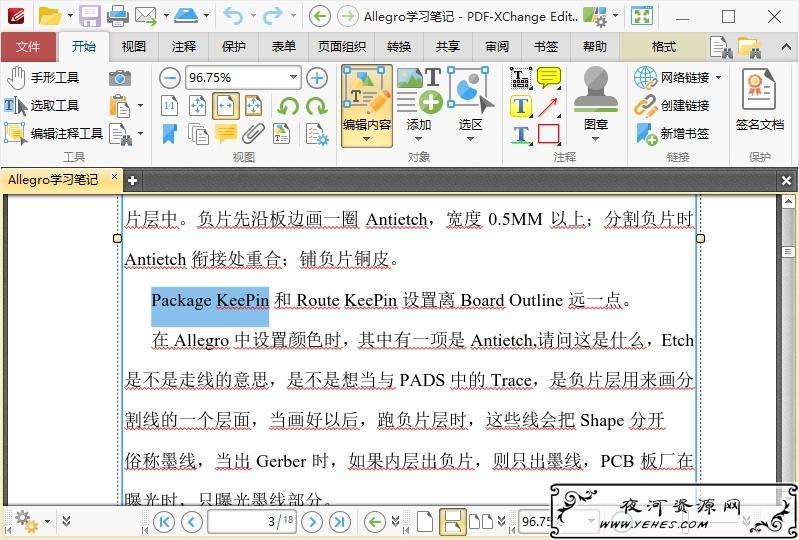Open the options gear in status bar

26,521
